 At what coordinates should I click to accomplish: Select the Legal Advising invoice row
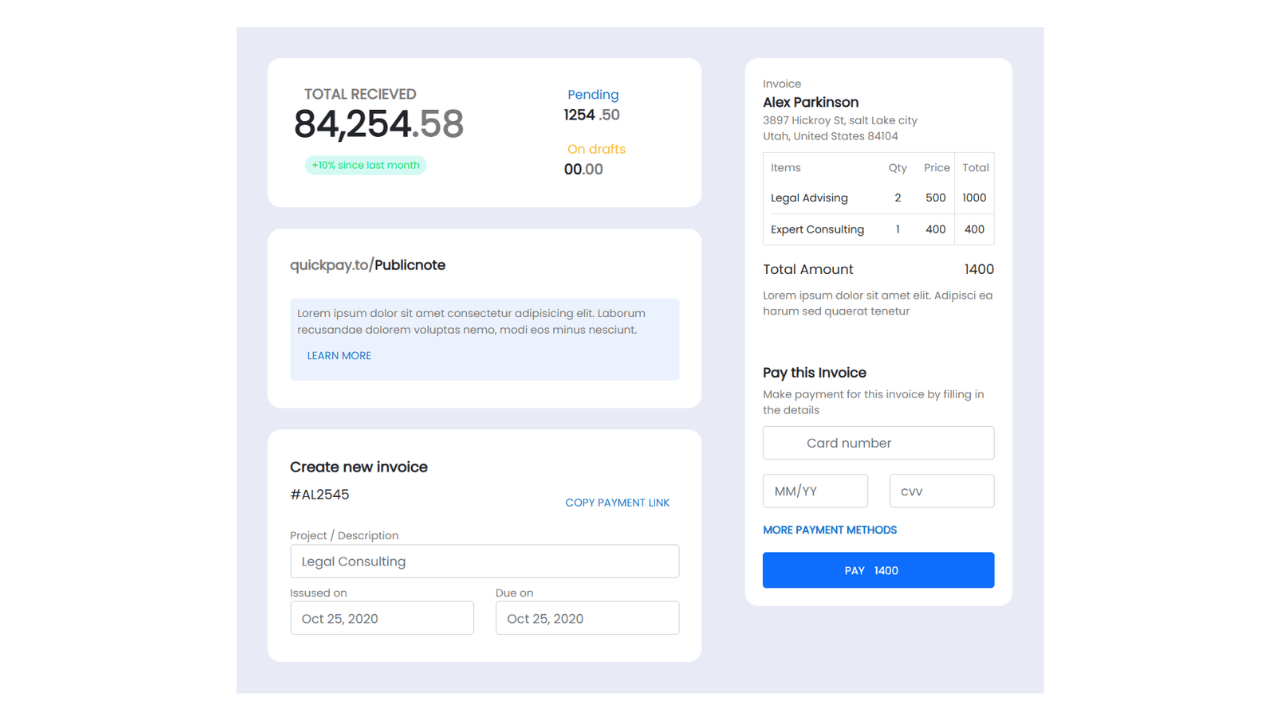tap(878, 197)
